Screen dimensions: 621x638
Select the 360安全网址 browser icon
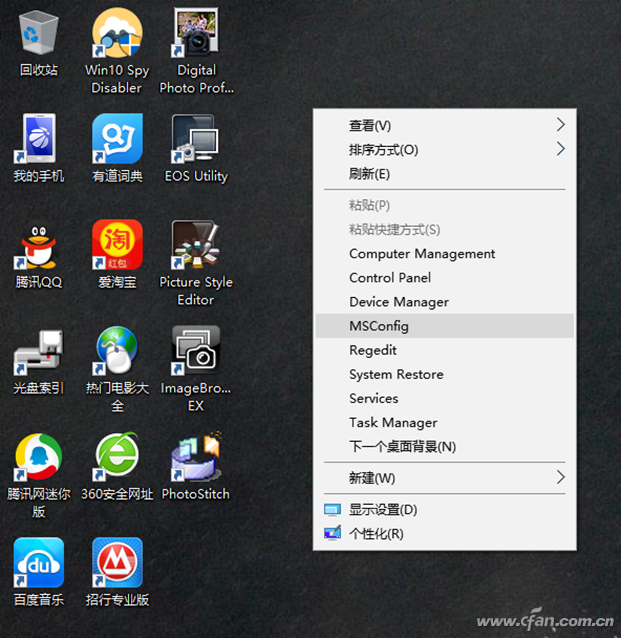click(x=117, y=457)
